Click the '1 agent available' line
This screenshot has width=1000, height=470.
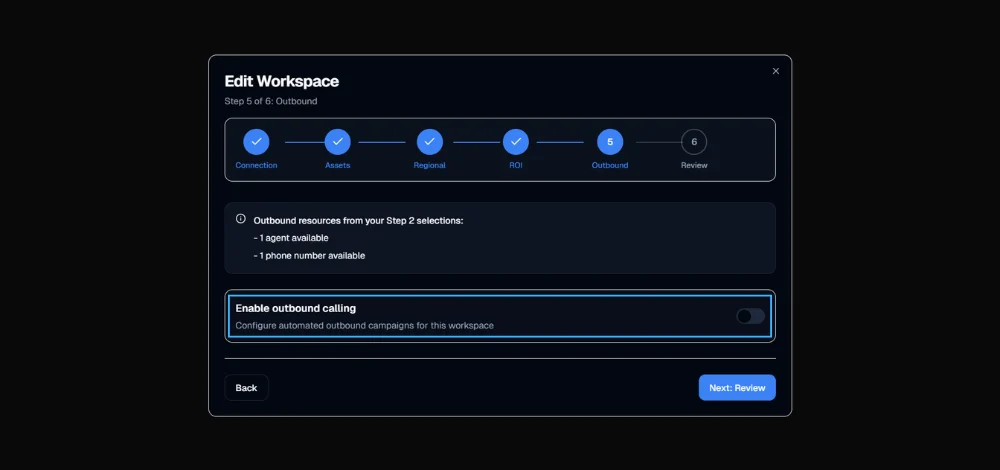pos(291,238)
